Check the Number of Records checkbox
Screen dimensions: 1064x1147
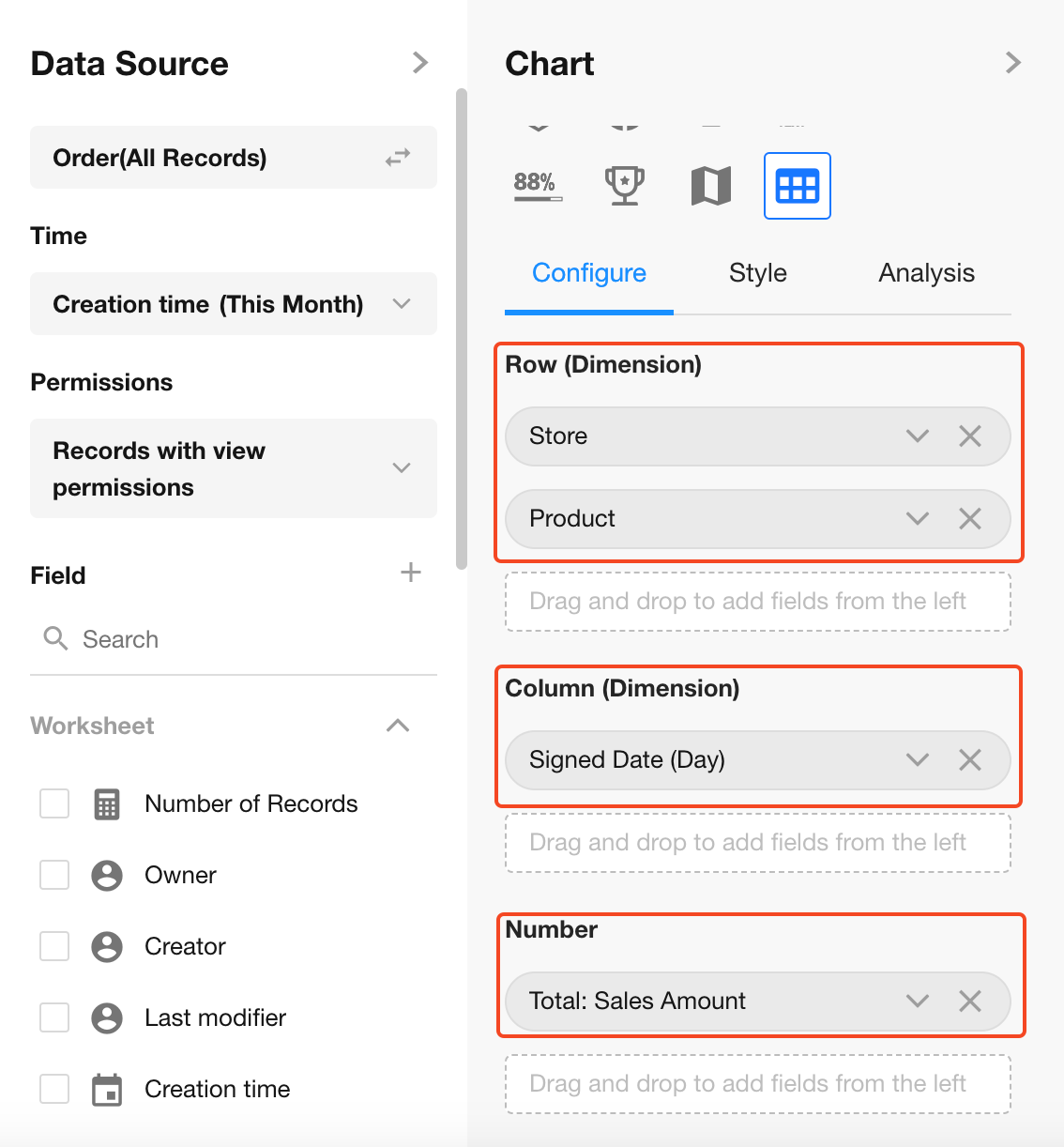pyautogui.click(x=54, y=803)
